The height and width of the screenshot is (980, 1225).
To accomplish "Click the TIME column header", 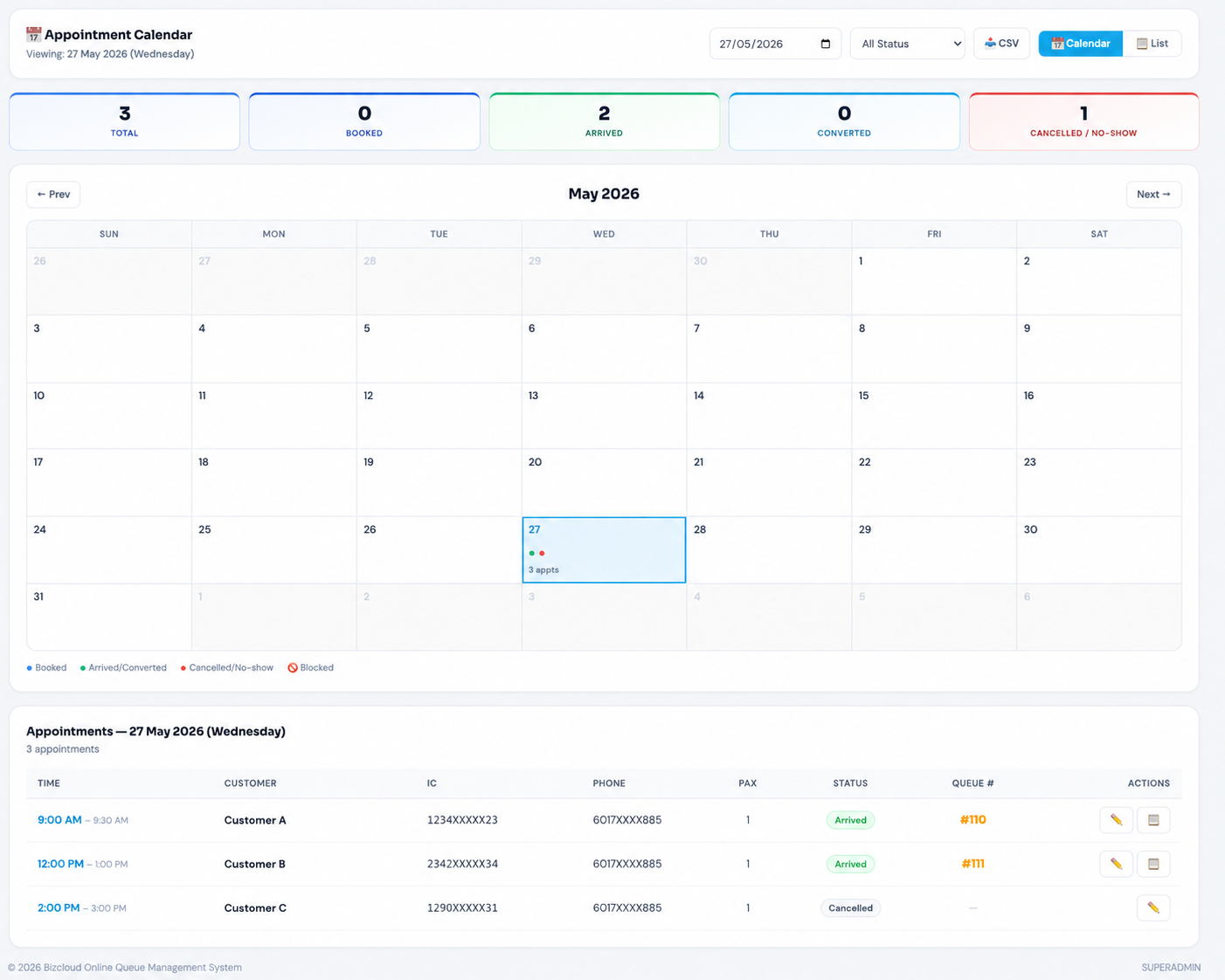I will (49, 783).
